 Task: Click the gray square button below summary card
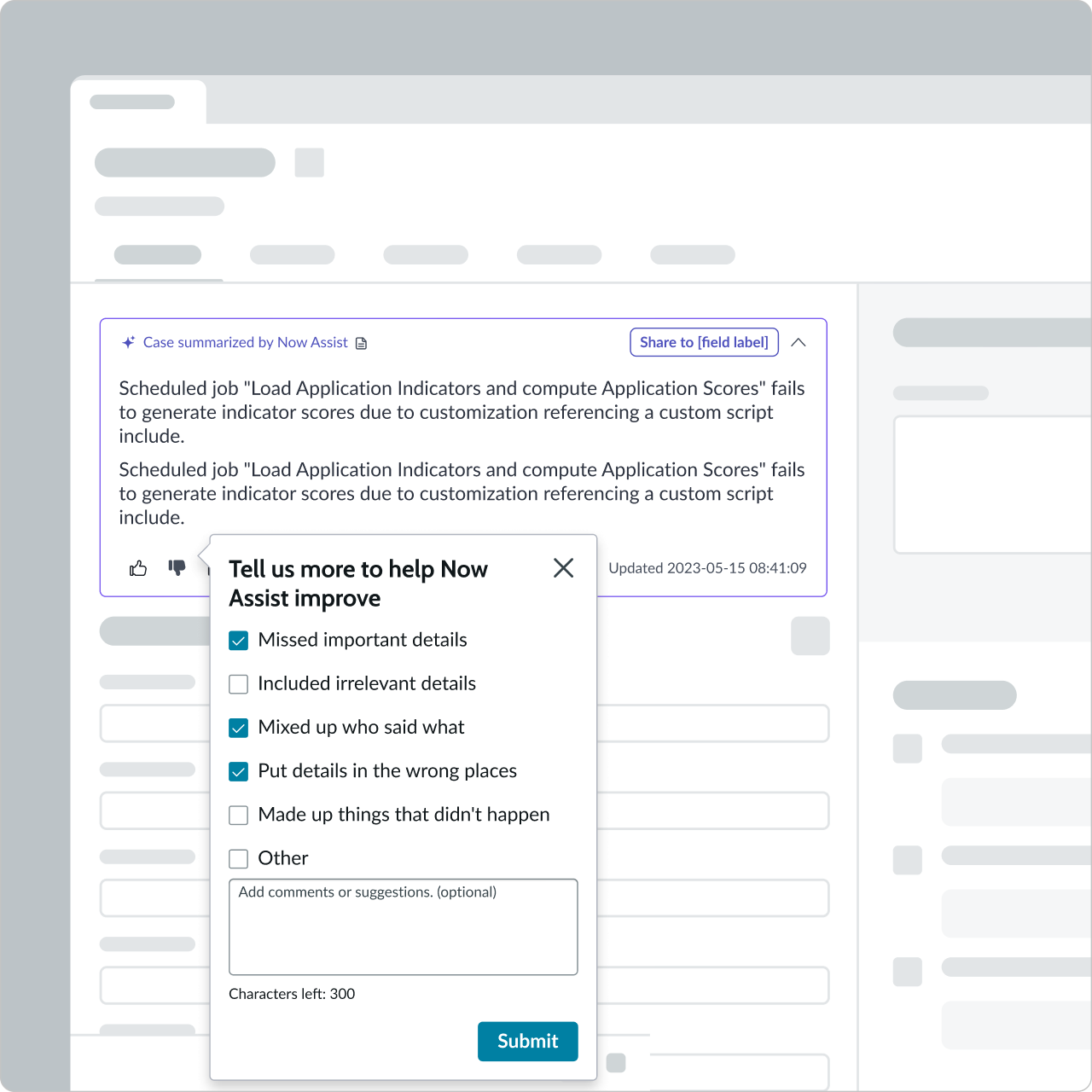pos(810,636)
